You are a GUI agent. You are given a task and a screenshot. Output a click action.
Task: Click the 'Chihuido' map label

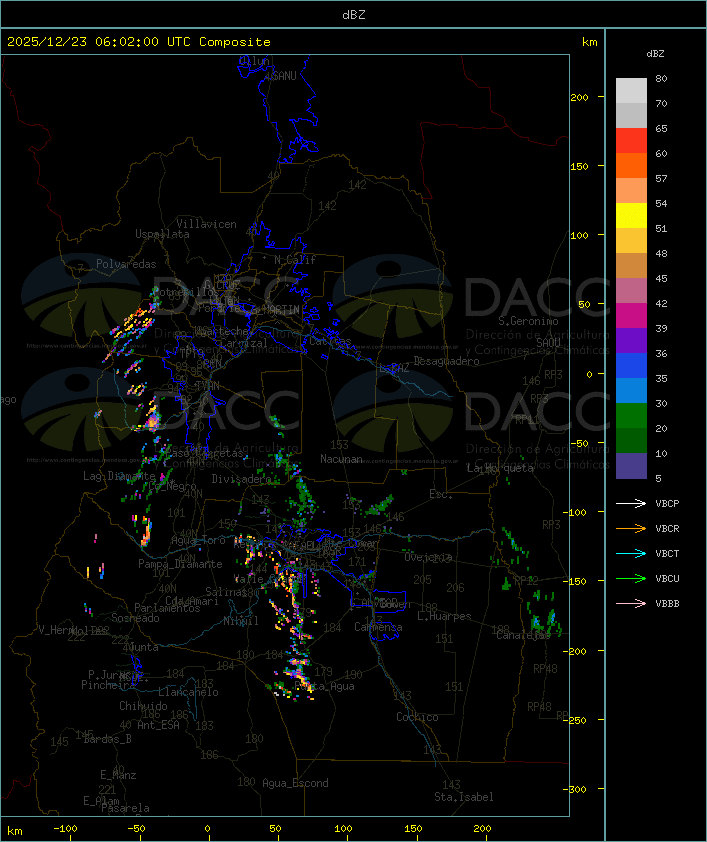tap(143, 706)
